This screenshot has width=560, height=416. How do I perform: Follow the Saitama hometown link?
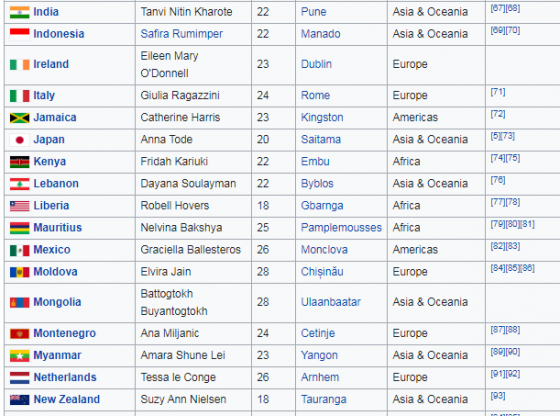[321, 140]
